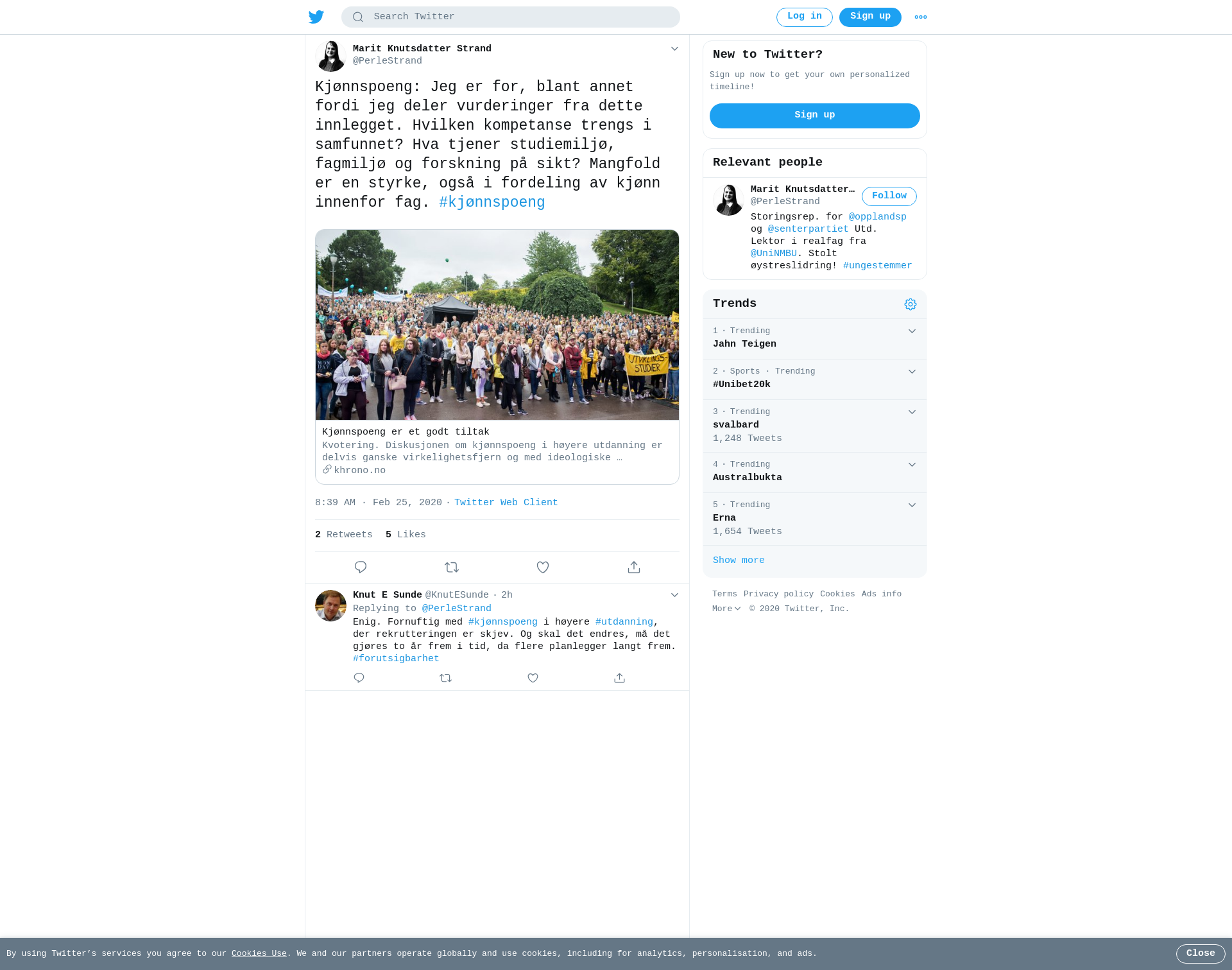Click Show more under Trends
Screen dimensions: 1232x970
[x=739, y=560]
